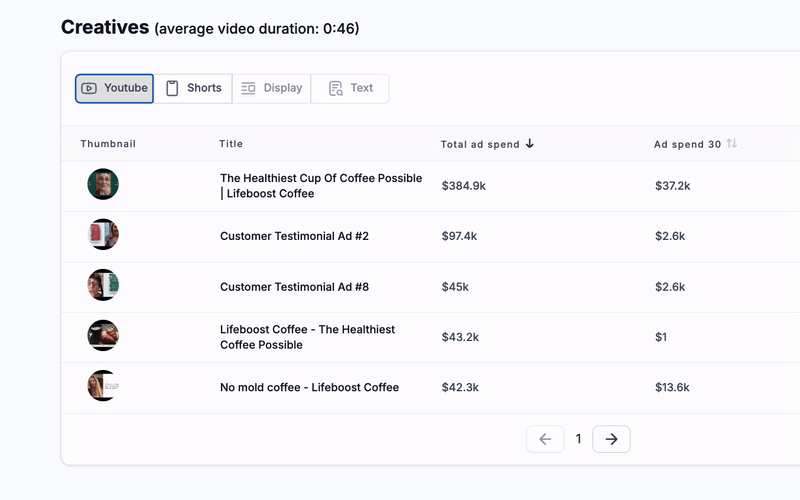Viewport: 800px width, 500px height.
Task: Click the Creatives heading
Action: [x=105, y=27]
